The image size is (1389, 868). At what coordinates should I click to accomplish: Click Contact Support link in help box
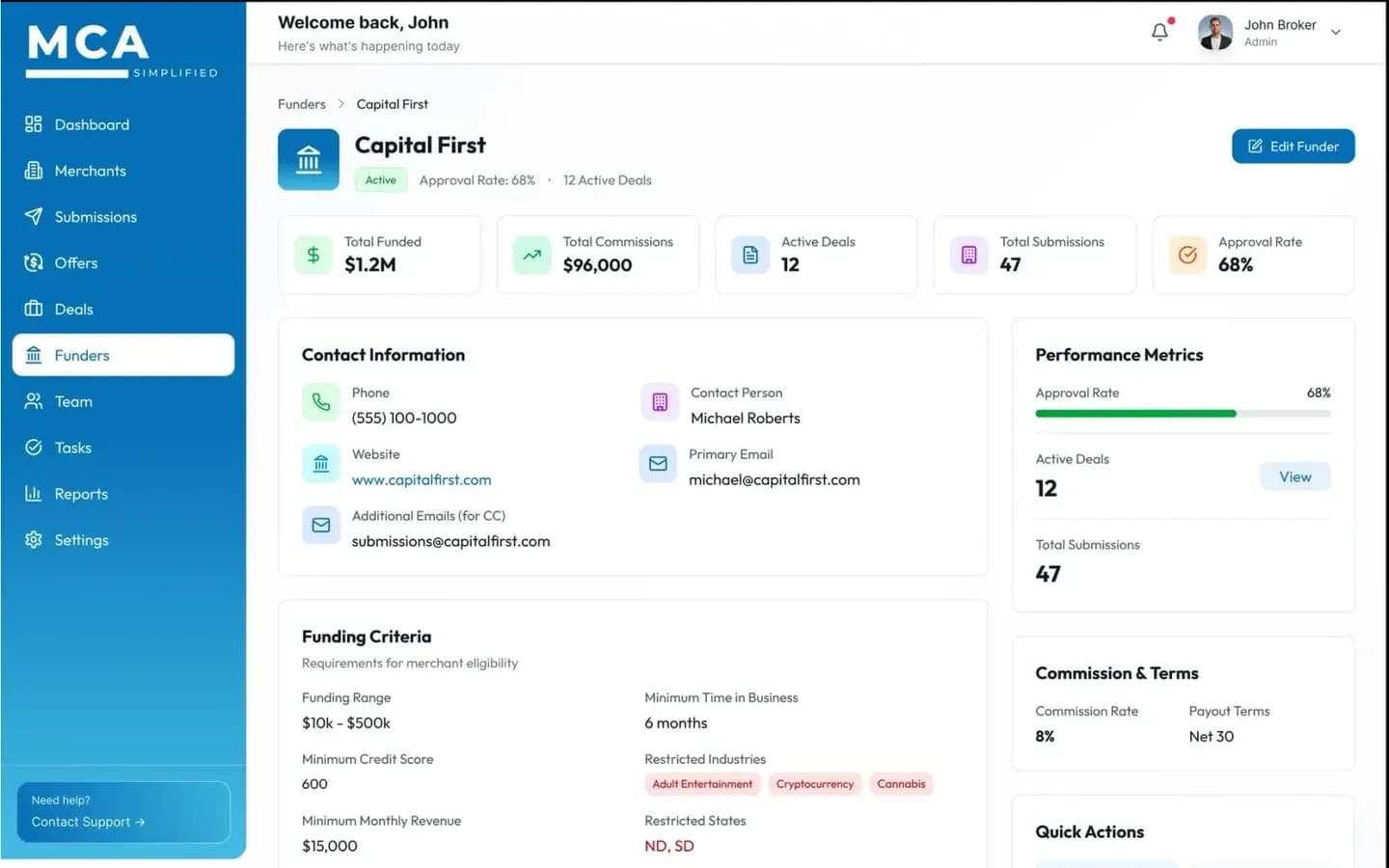(88, 822)
